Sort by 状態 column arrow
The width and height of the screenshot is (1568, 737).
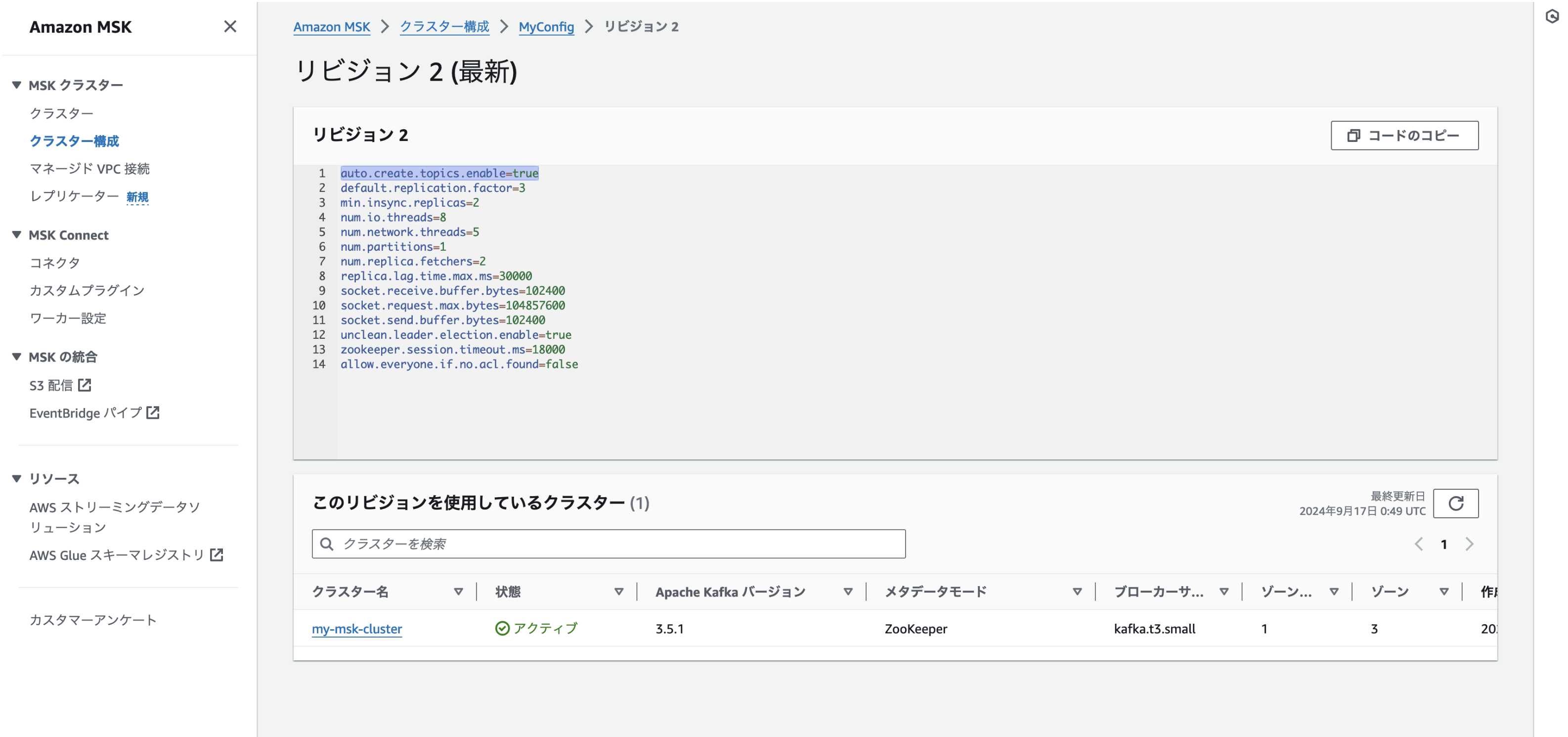tap(618, 591)
